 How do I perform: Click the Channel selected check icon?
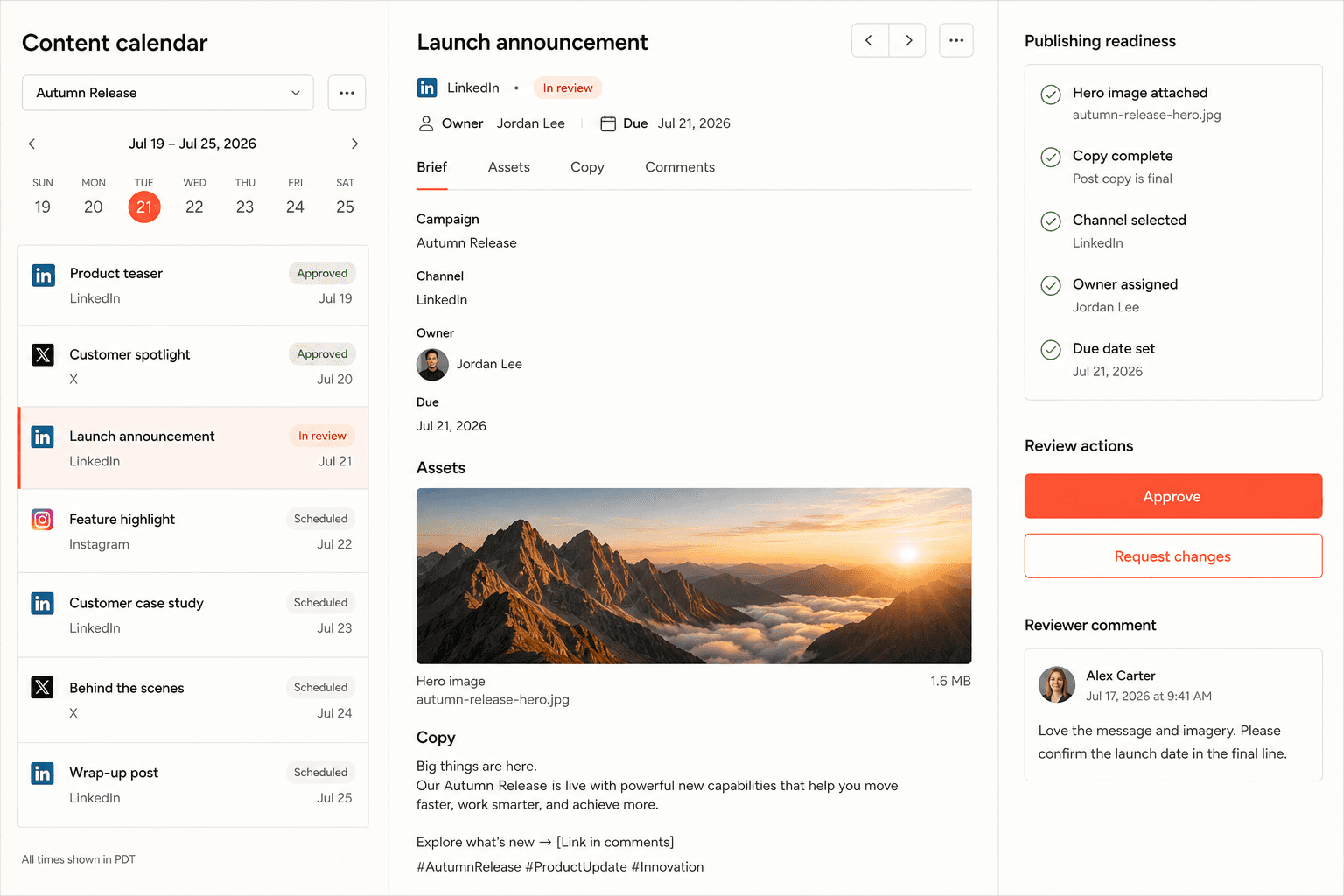[x=1051, y=221]
